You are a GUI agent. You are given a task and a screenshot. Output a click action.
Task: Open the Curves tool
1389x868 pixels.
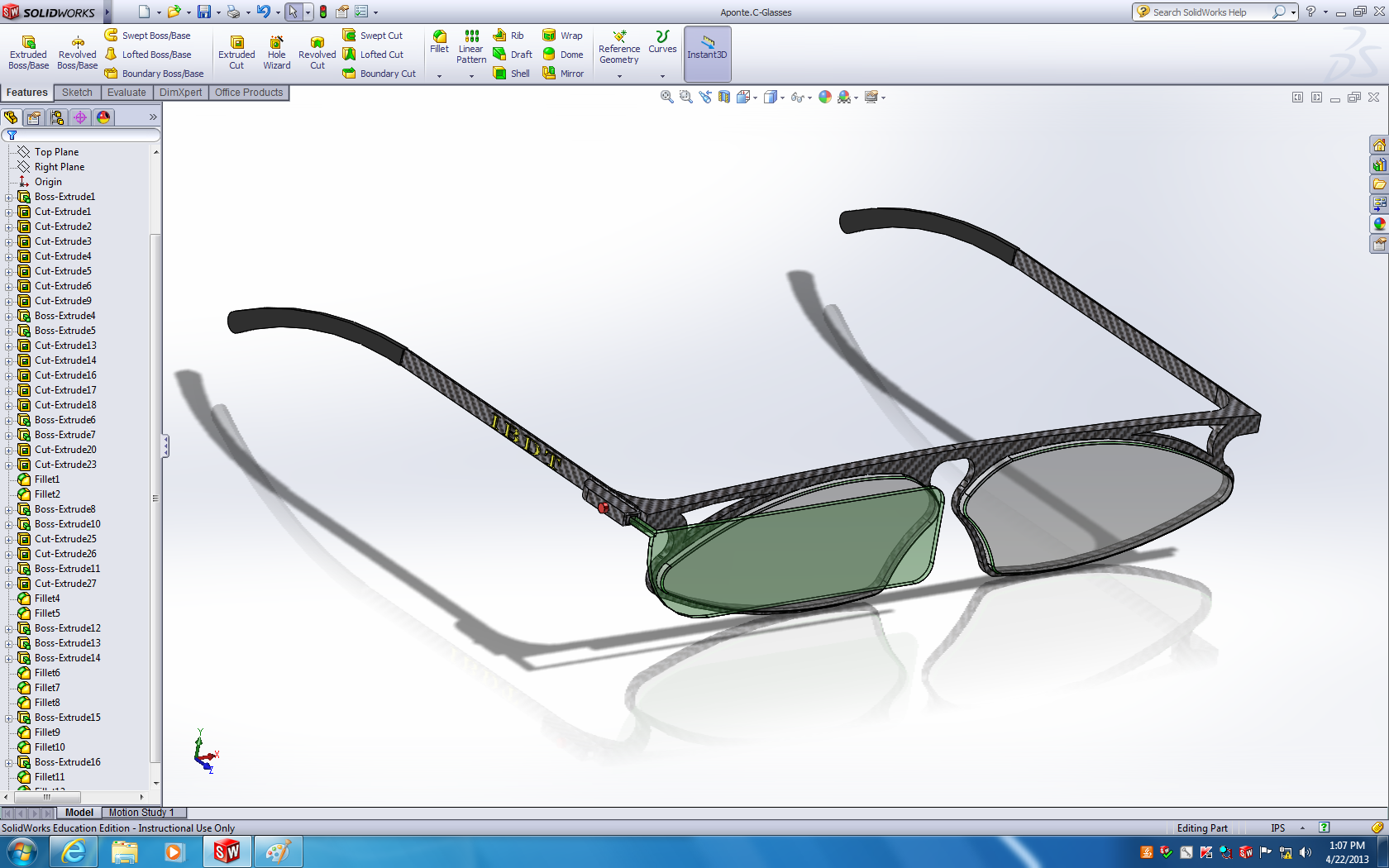click(x=662, y=43)
